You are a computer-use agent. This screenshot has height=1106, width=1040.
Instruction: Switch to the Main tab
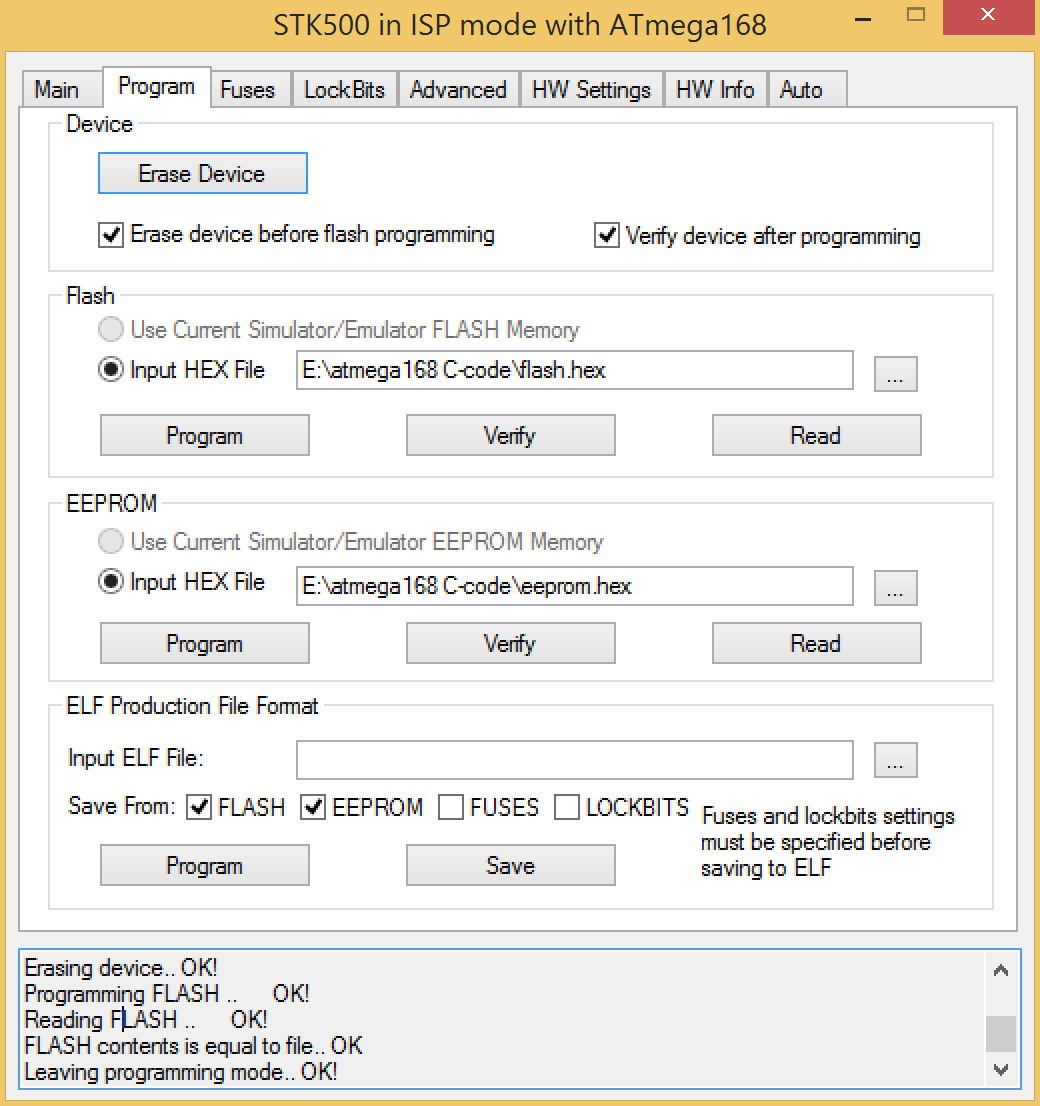click(62, 90)
